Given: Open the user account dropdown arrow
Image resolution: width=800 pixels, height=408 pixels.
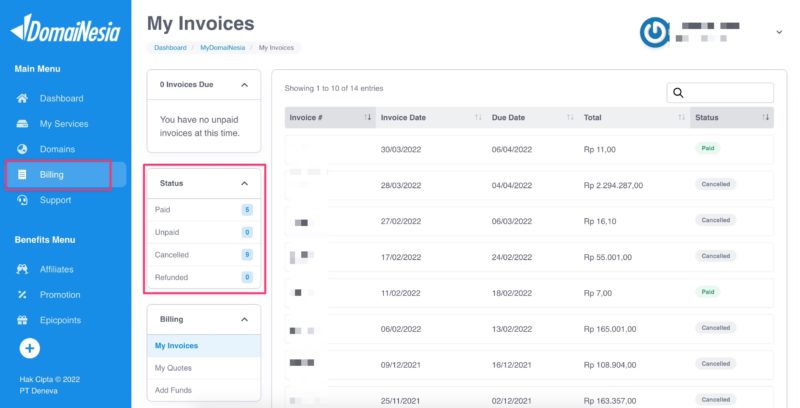Looking at the screenshot, I should [778, 33].
